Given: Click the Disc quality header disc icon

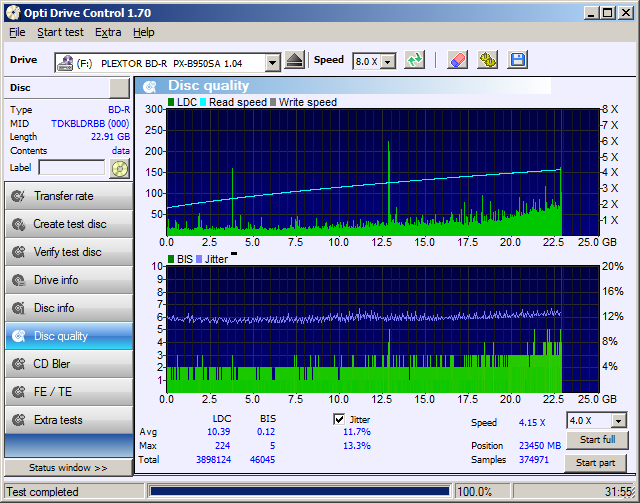Looking at the screenshot, I should pos(150,86).
